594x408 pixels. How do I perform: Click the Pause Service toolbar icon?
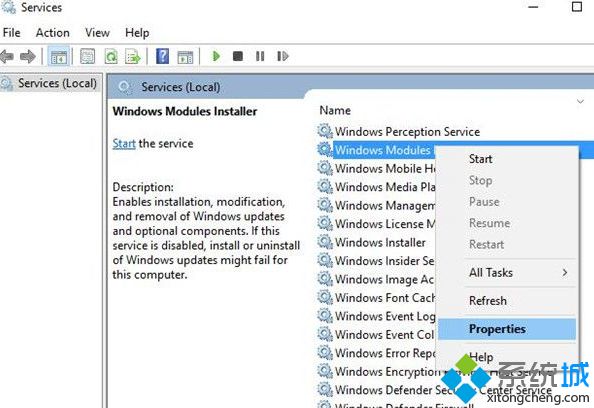click(x=260, y=56)
